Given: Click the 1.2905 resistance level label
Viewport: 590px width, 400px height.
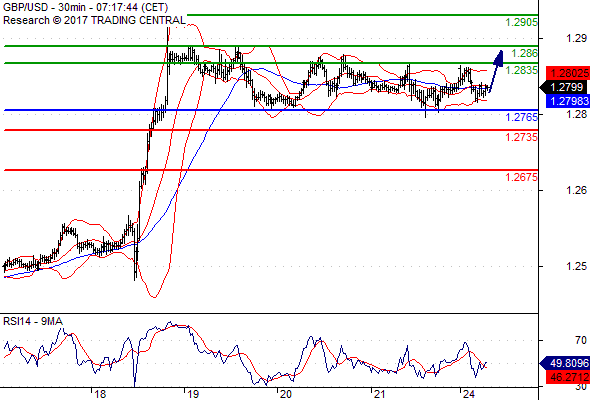Looking at the screenshot, I should click(522, 23).
